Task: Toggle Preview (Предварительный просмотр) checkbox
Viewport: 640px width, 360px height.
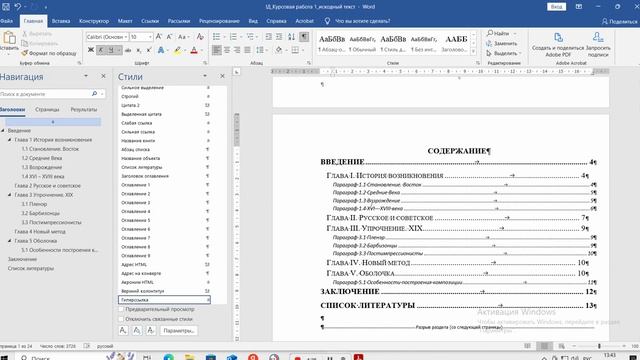Action: (x=121, y=309)
